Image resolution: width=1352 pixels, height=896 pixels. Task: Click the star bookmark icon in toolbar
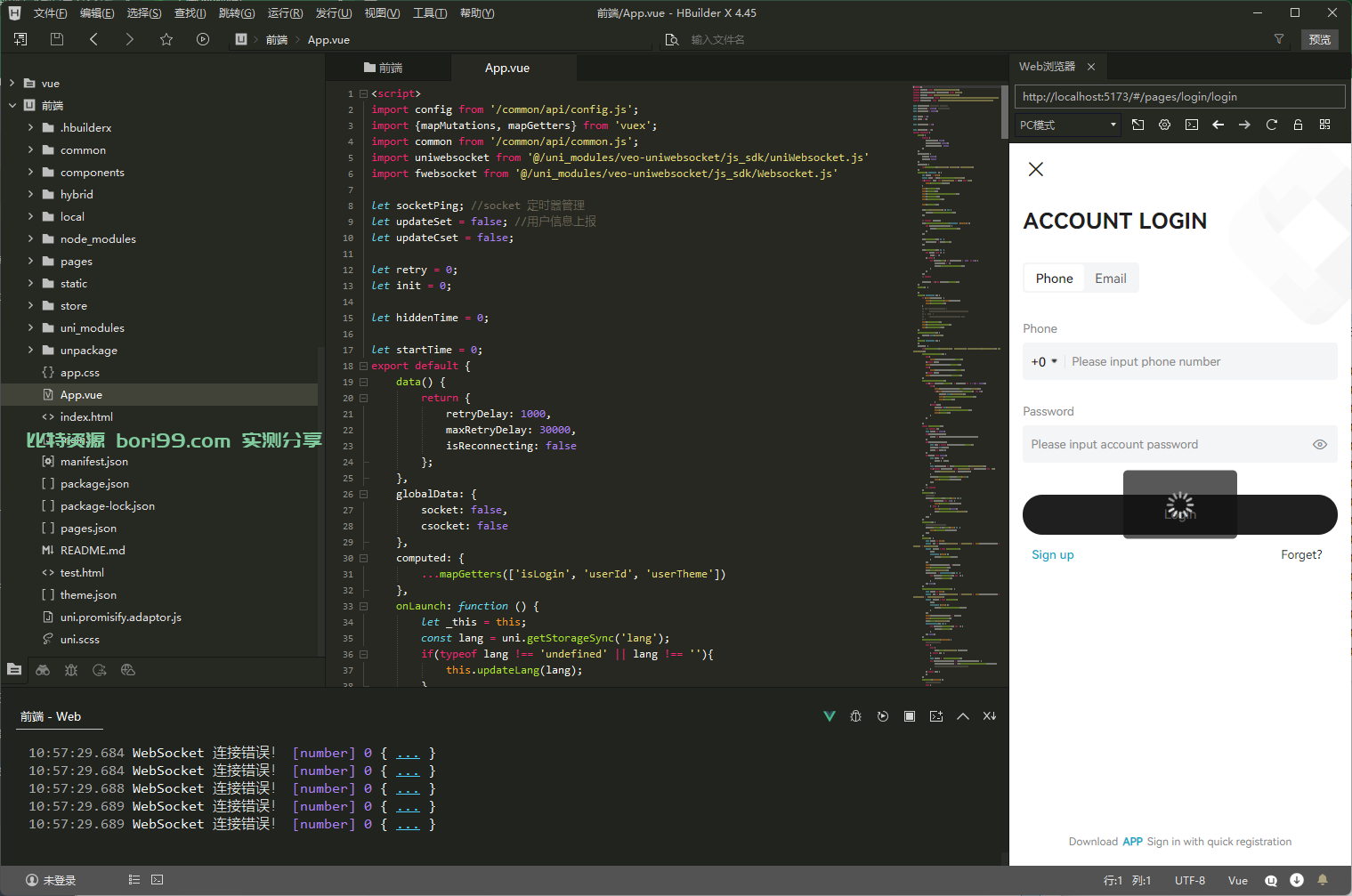(166, 39)
